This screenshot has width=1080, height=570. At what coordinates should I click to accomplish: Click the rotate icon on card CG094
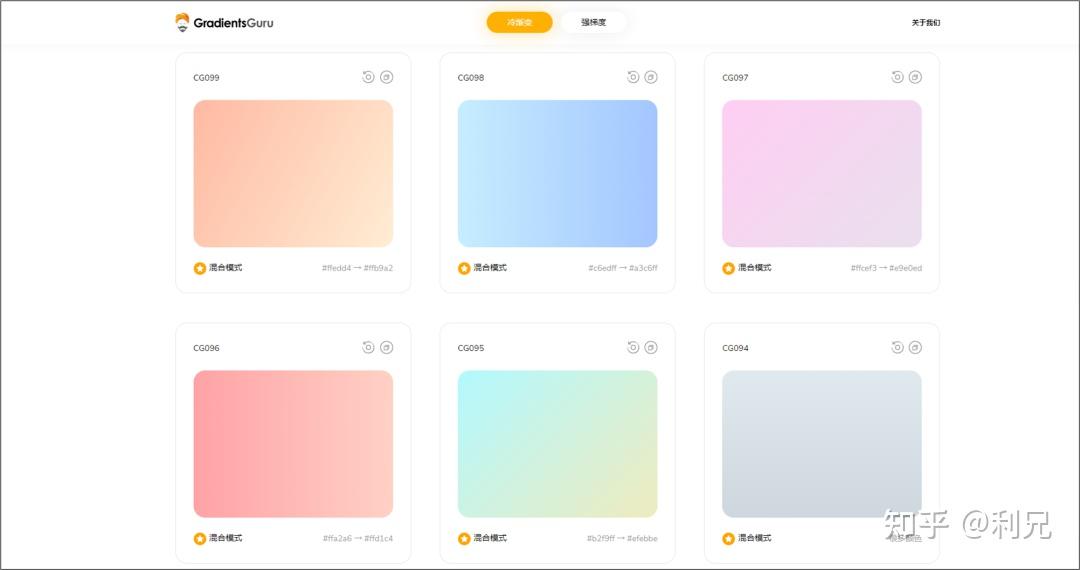(897, 347)
